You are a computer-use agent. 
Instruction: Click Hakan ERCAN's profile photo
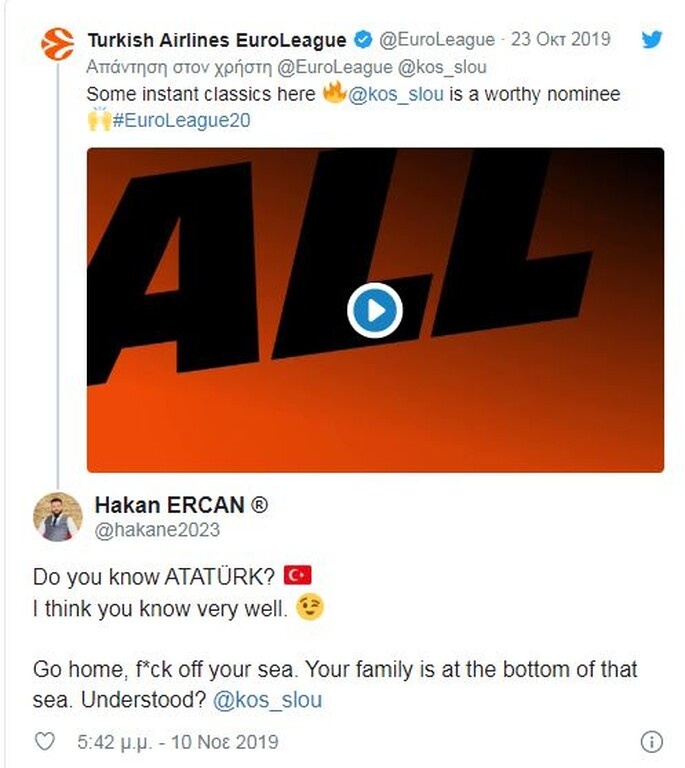pyautogui.click(x=57, y=517)
